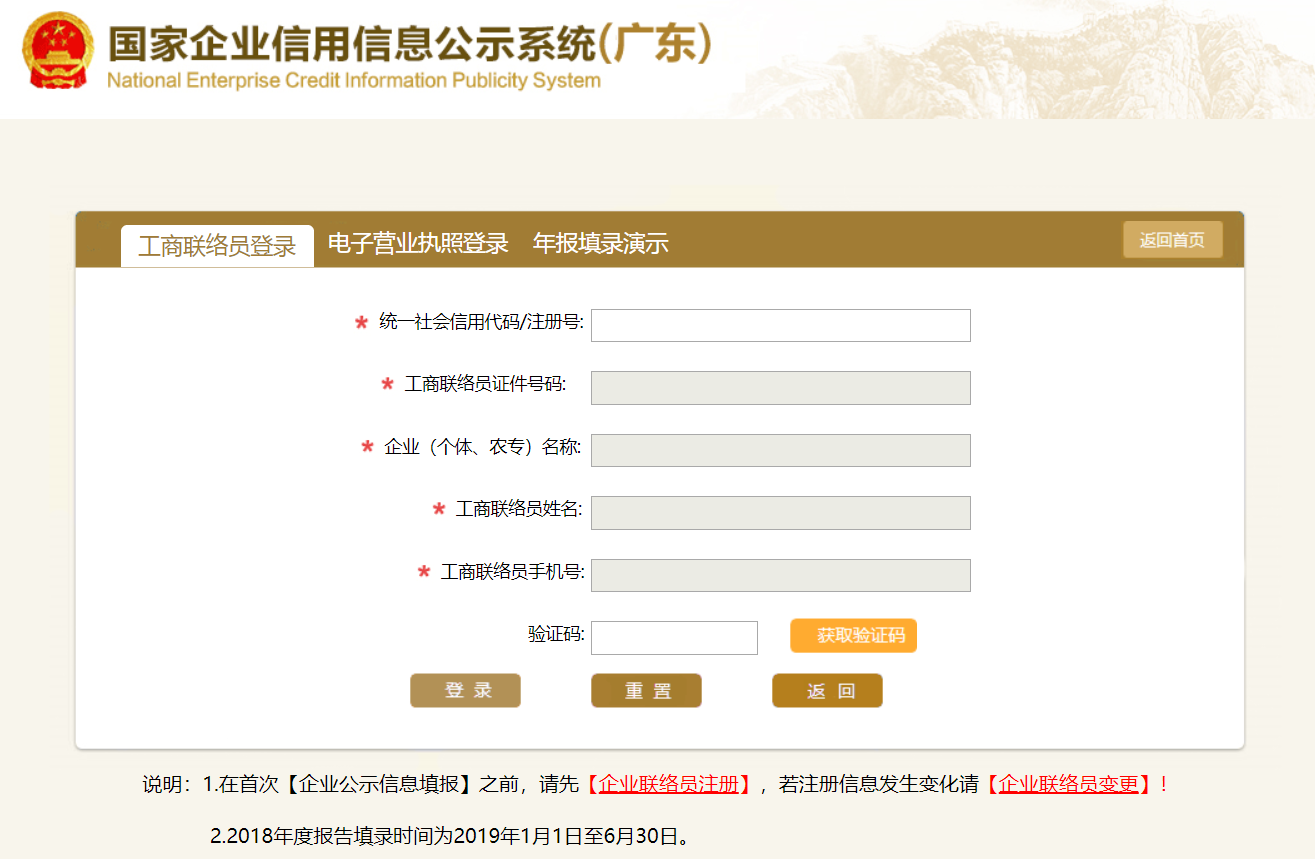Viewport: 1315px width, 859px height.
Task: Follow the 企业联络员变更 link
Action: [x=1068, y=784]
